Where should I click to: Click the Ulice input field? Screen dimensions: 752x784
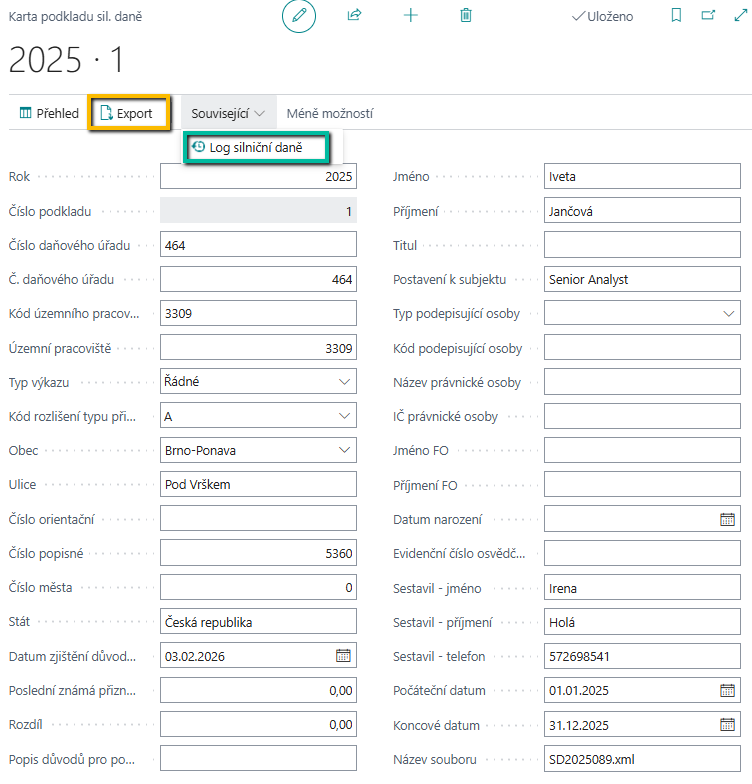(x=258, y=485)
